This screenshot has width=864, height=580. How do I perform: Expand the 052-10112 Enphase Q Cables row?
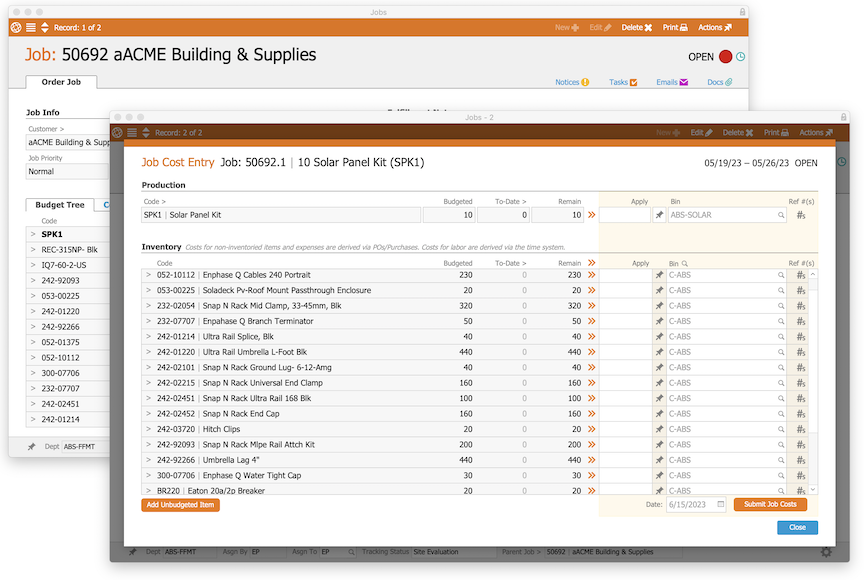click(x=148, y=275)
